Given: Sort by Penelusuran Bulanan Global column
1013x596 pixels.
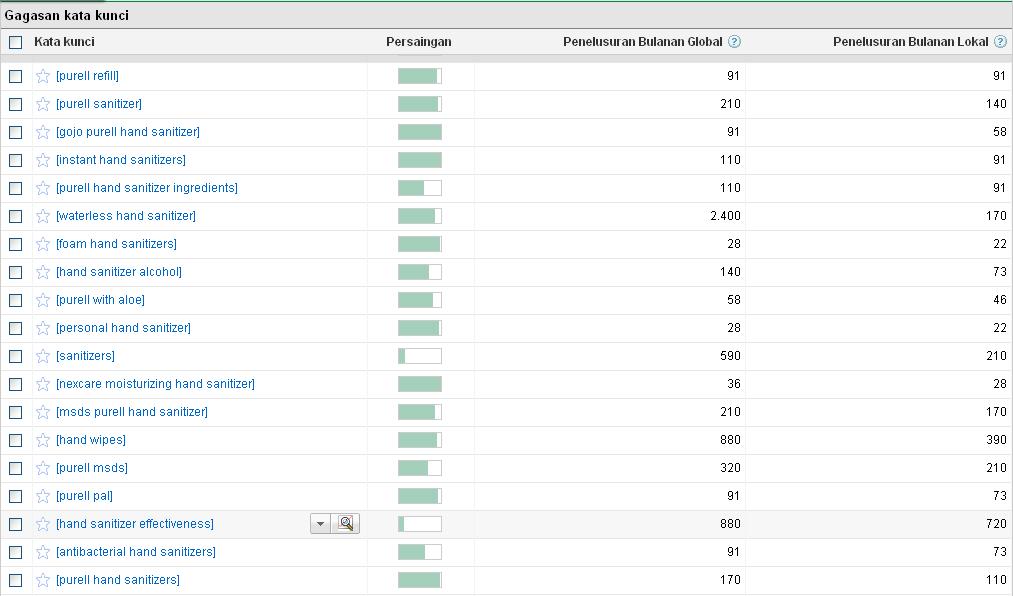Looking at the screenshot, I should point(642,42).
